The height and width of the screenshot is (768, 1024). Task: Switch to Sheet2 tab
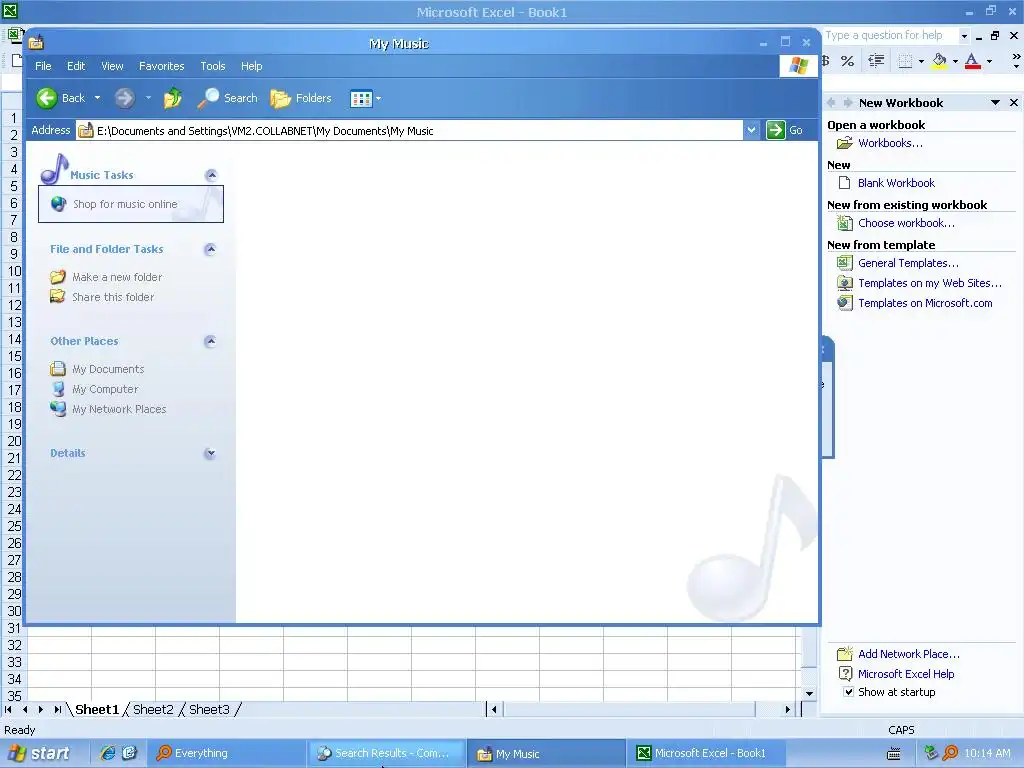tap(153, 709)
